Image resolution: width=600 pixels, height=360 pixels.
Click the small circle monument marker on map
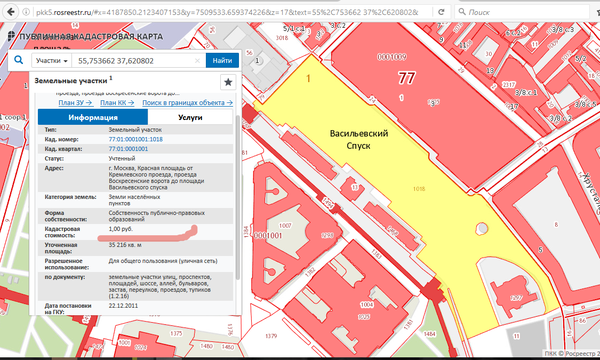point(481,229)
